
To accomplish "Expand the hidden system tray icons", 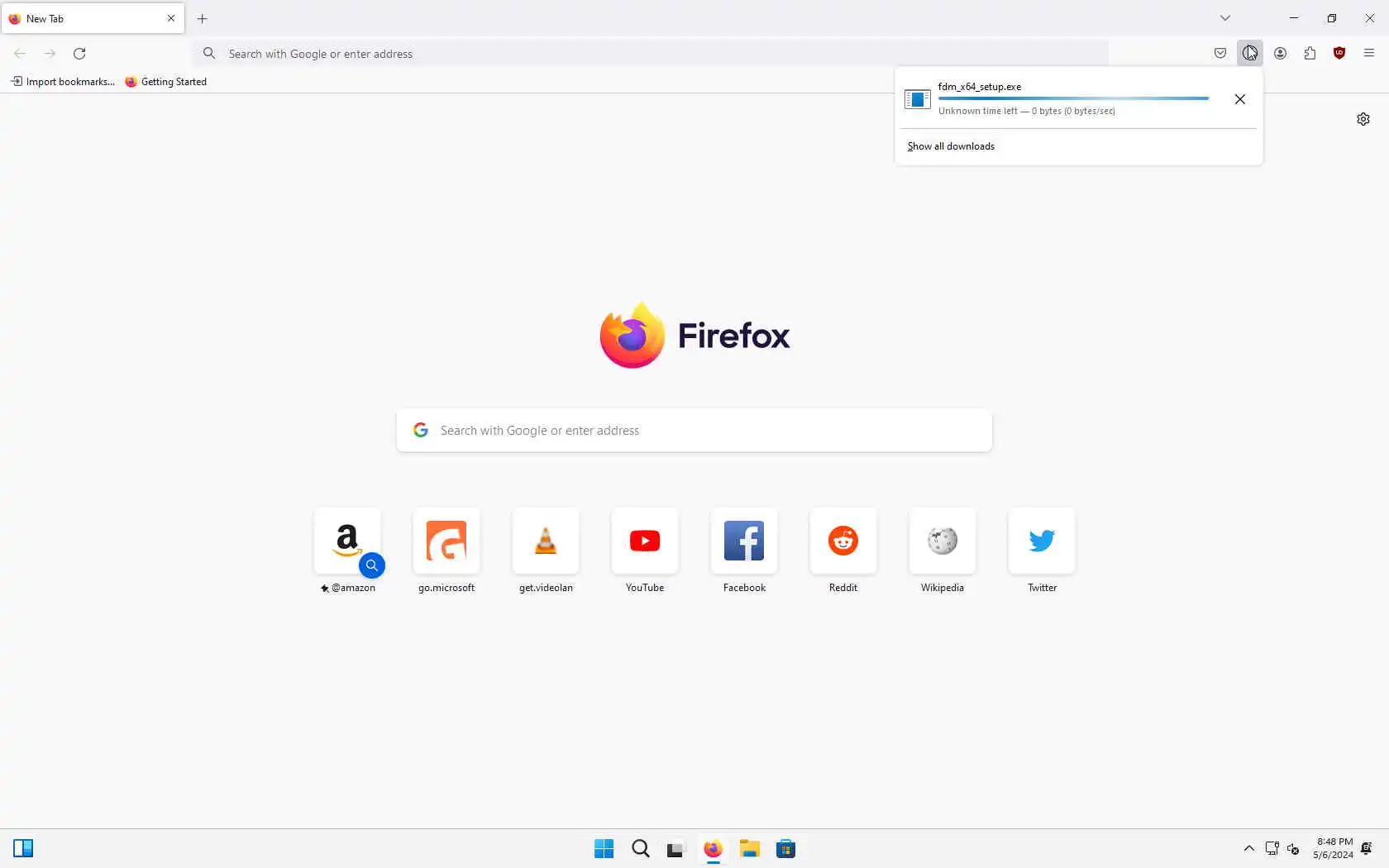I will click(1249, 849).
